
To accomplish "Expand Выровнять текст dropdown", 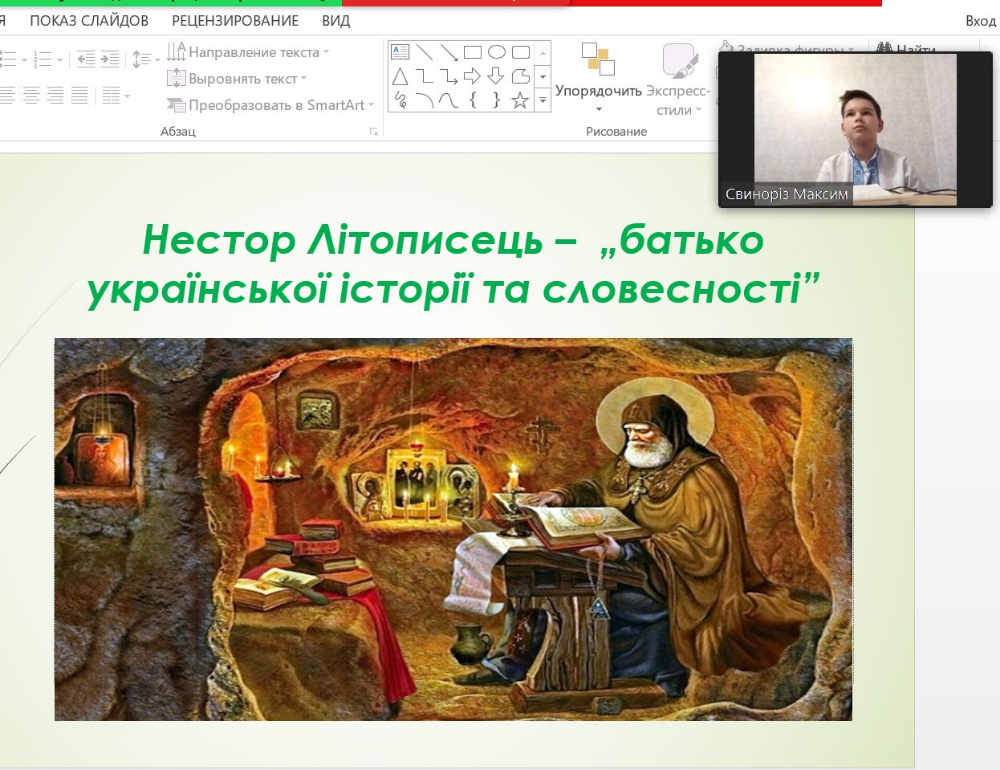I will (237, 78).
